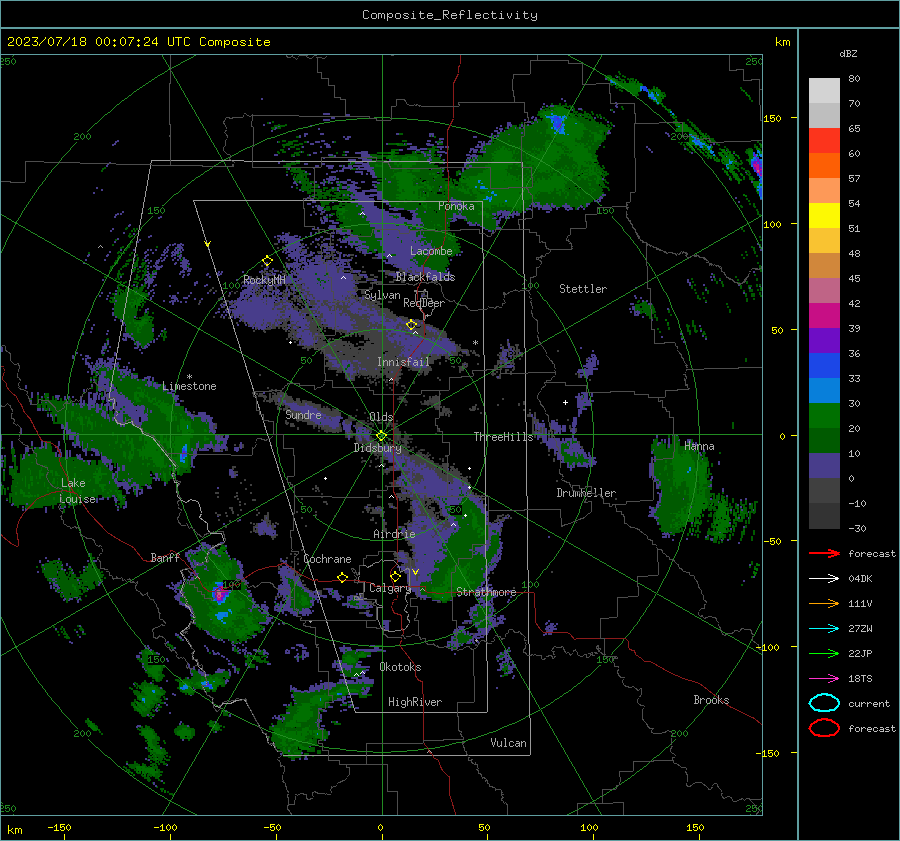The image size is (900, 841).
Task: Click the Ponoka city label
Action: pos(456,206)
